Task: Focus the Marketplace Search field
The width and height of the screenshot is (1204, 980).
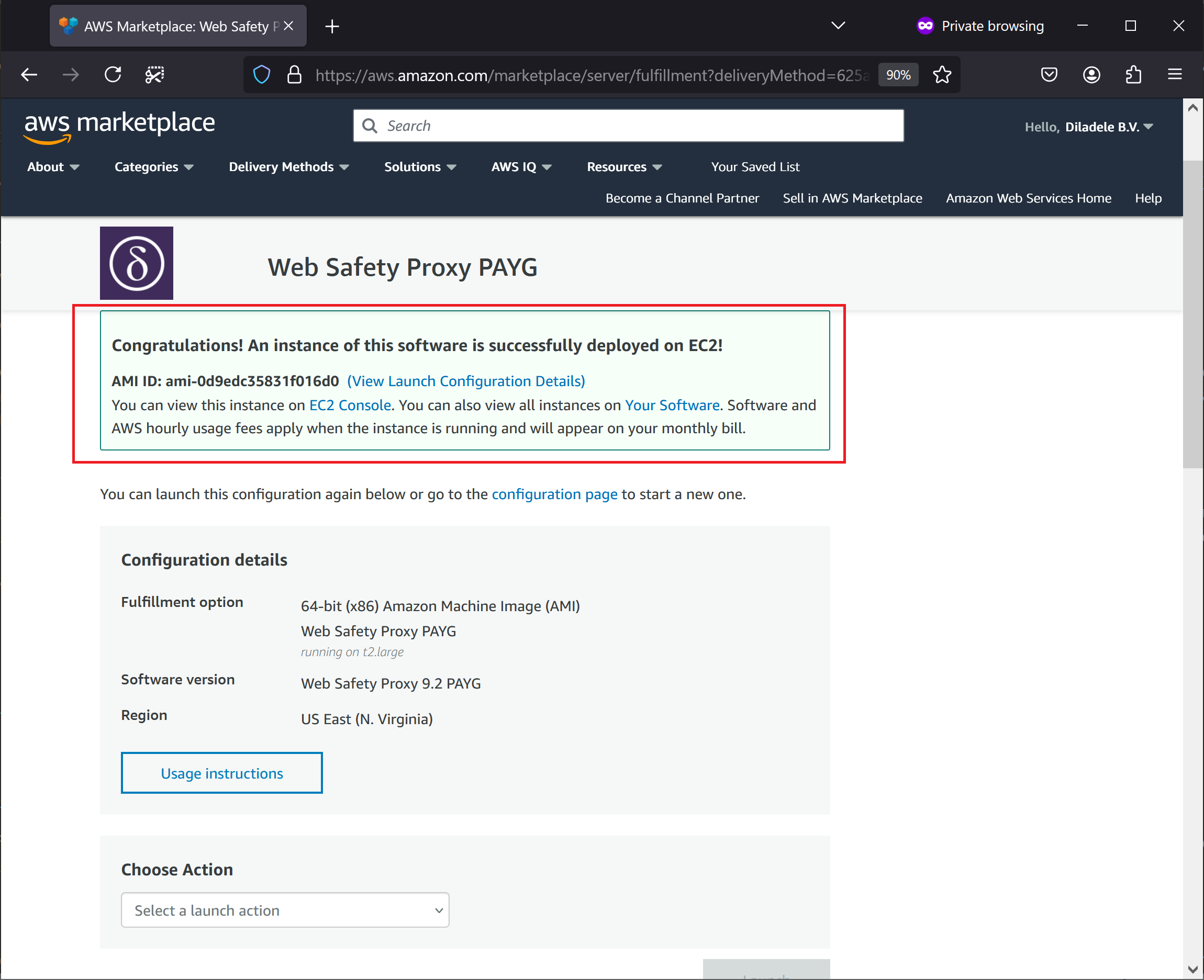Action: 628,126
